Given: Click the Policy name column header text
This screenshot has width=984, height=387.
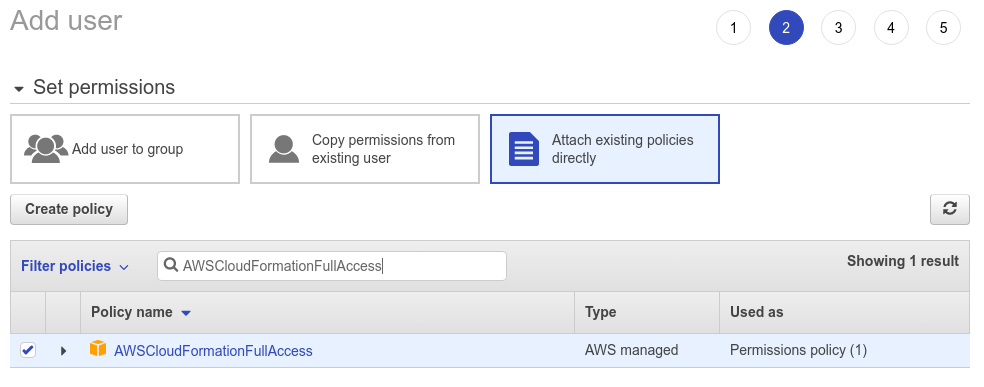Looking at the screenshot, I should pyautogui.click(x=132, y=312).
